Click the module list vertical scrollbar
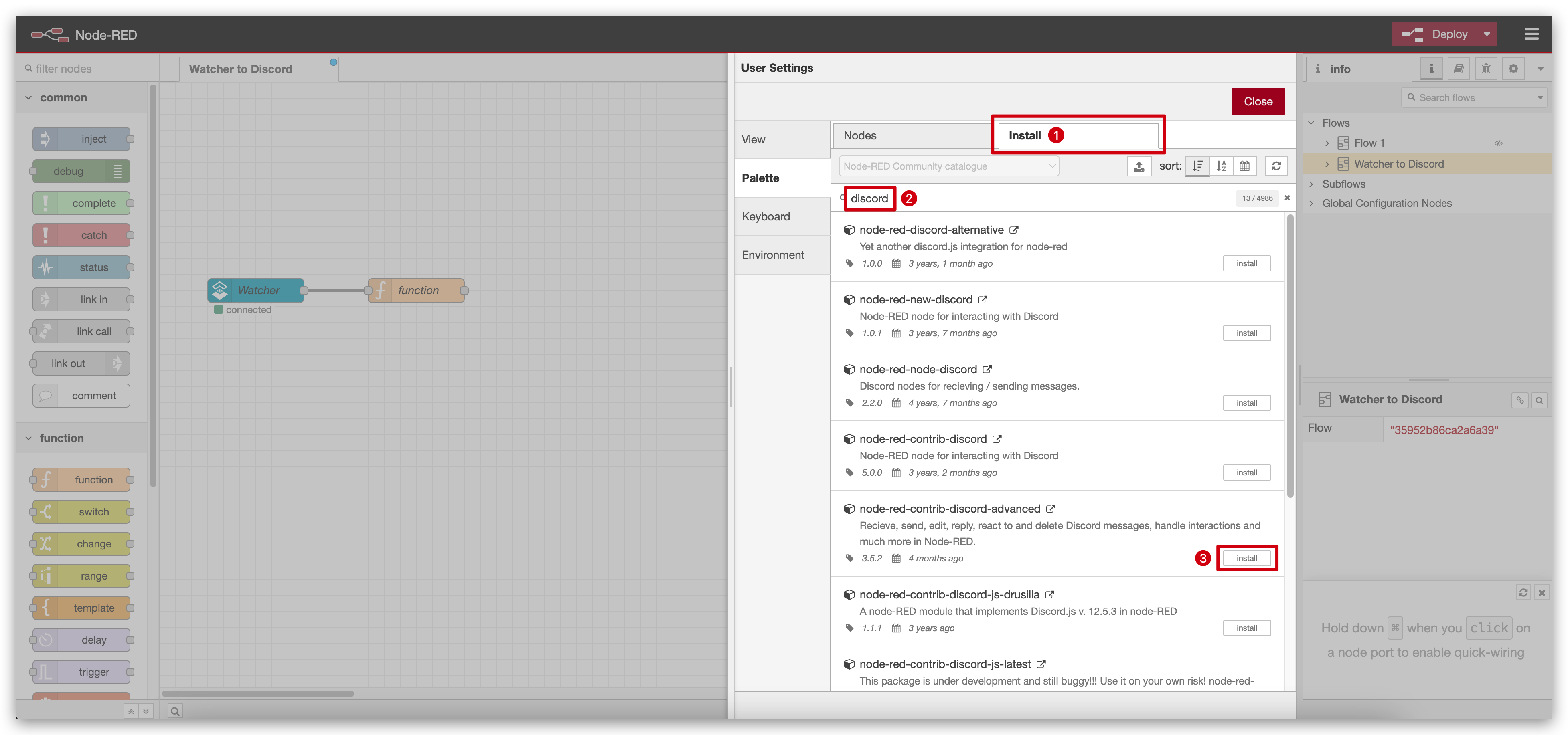Viewport: 1568px width, 735px height. point(1290,357)
